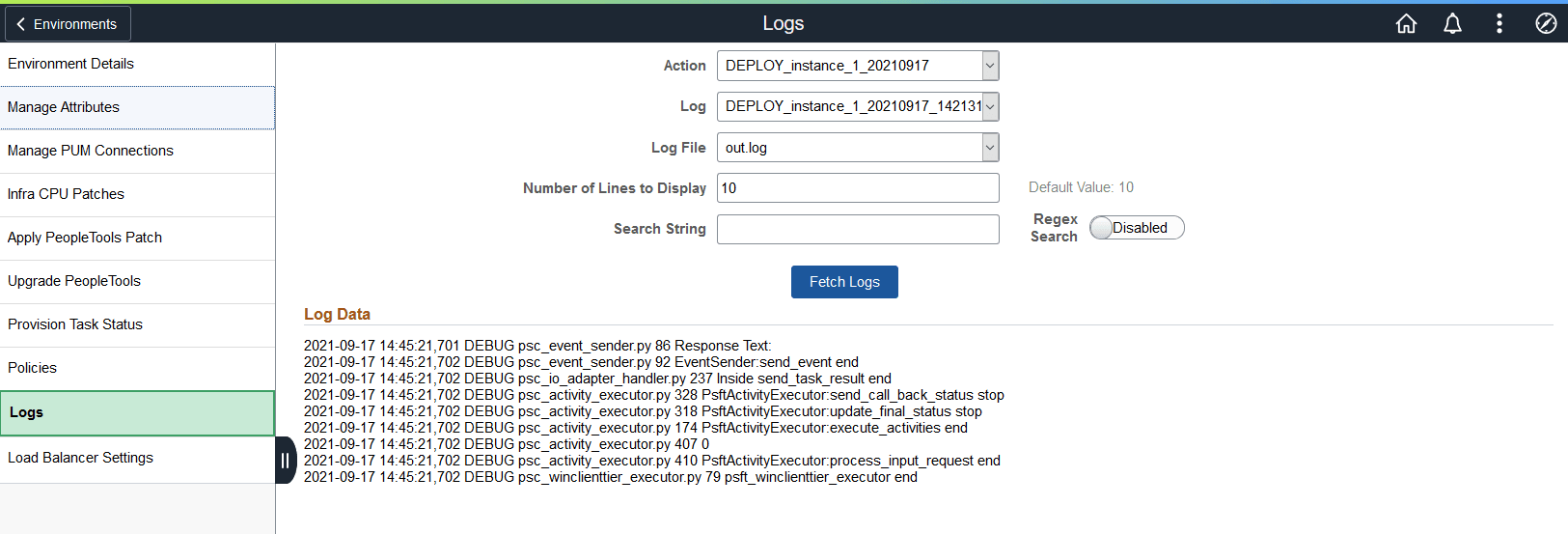Screen dimensions: 1568x534
Task: Open Manage PUM Connections
Action: 137,151
